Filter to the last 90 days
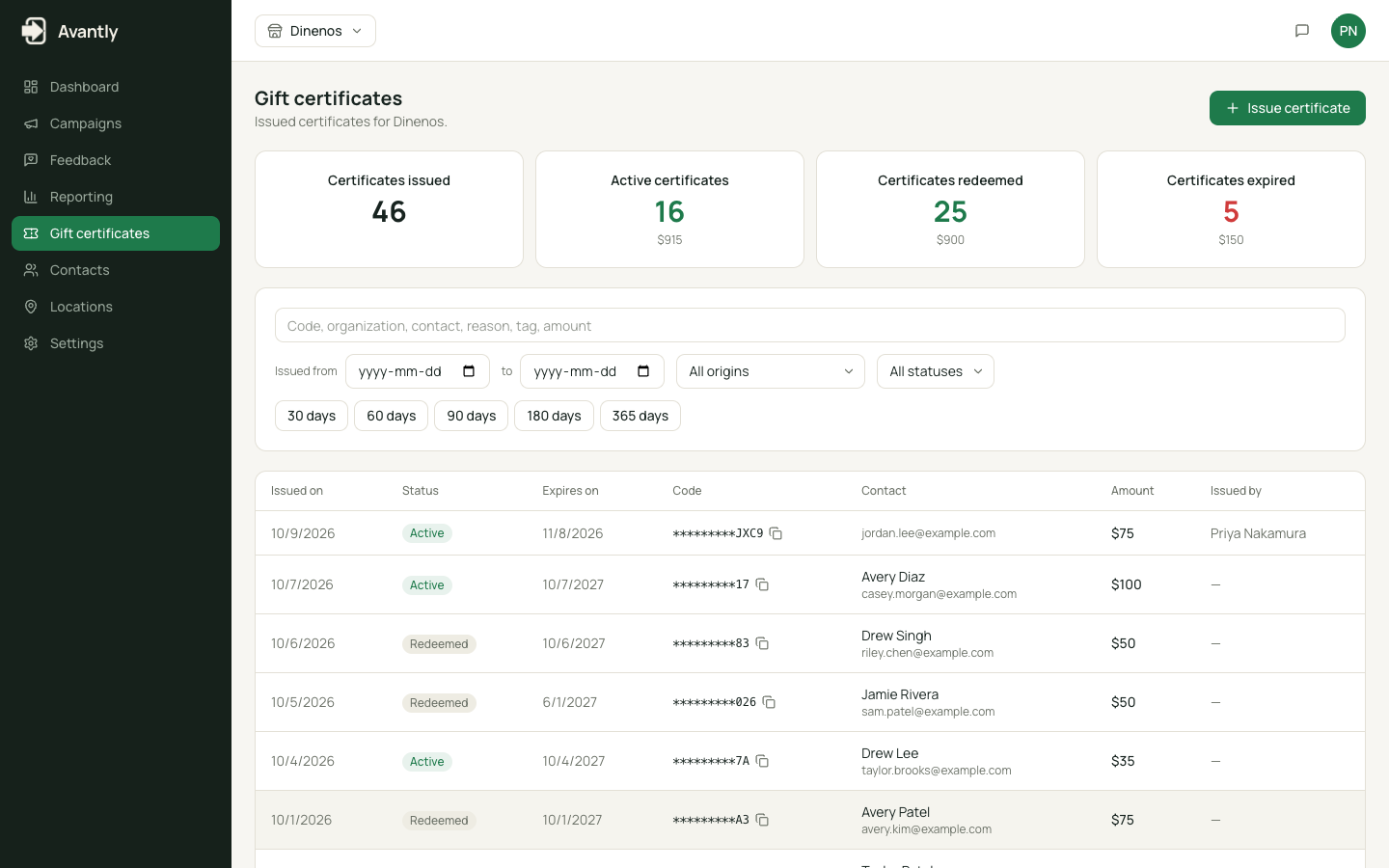This screenshot has height=868, width=1389. click(471, 416)
